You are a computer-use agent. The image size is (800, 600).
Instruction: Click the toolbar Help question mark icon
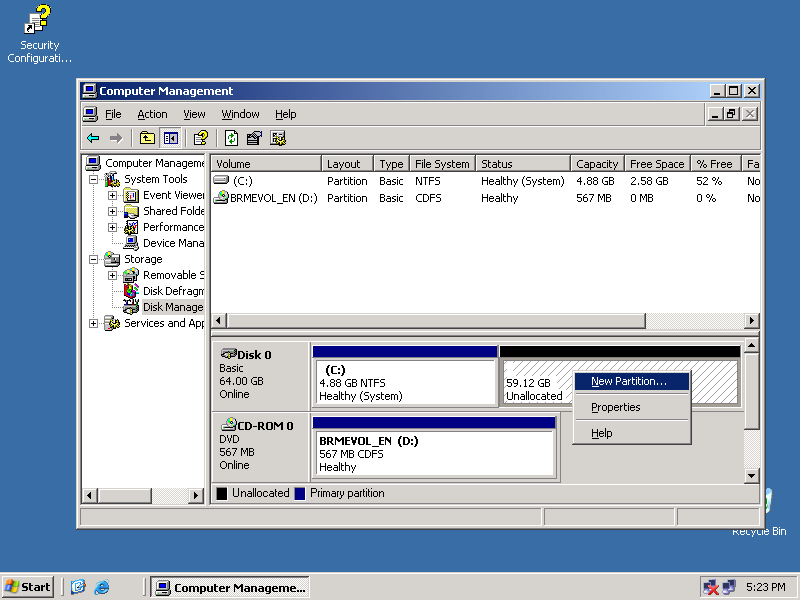[201, 138]
